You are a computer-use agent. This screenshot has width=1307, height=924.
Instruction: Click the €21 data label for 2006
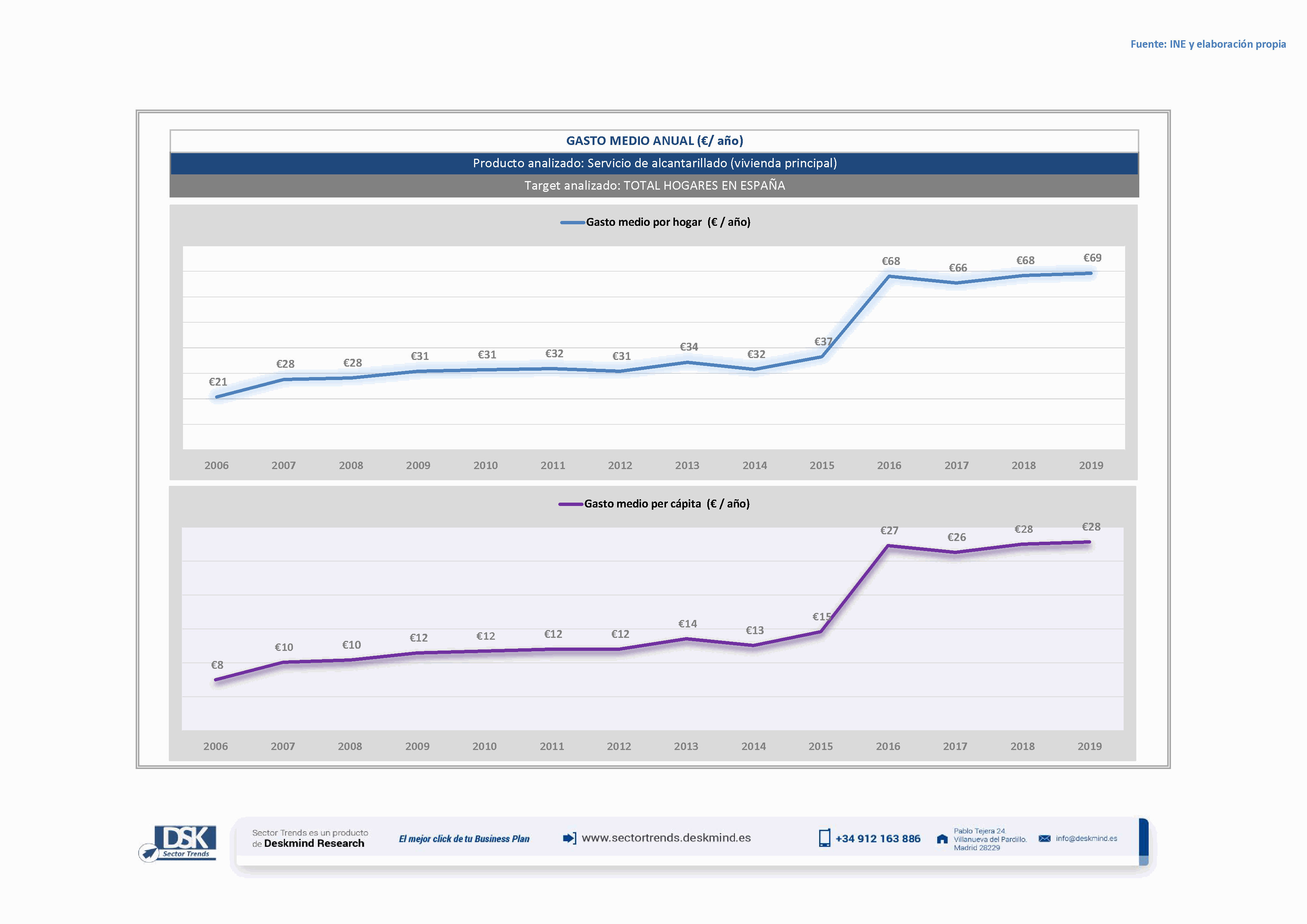(217, 382)
